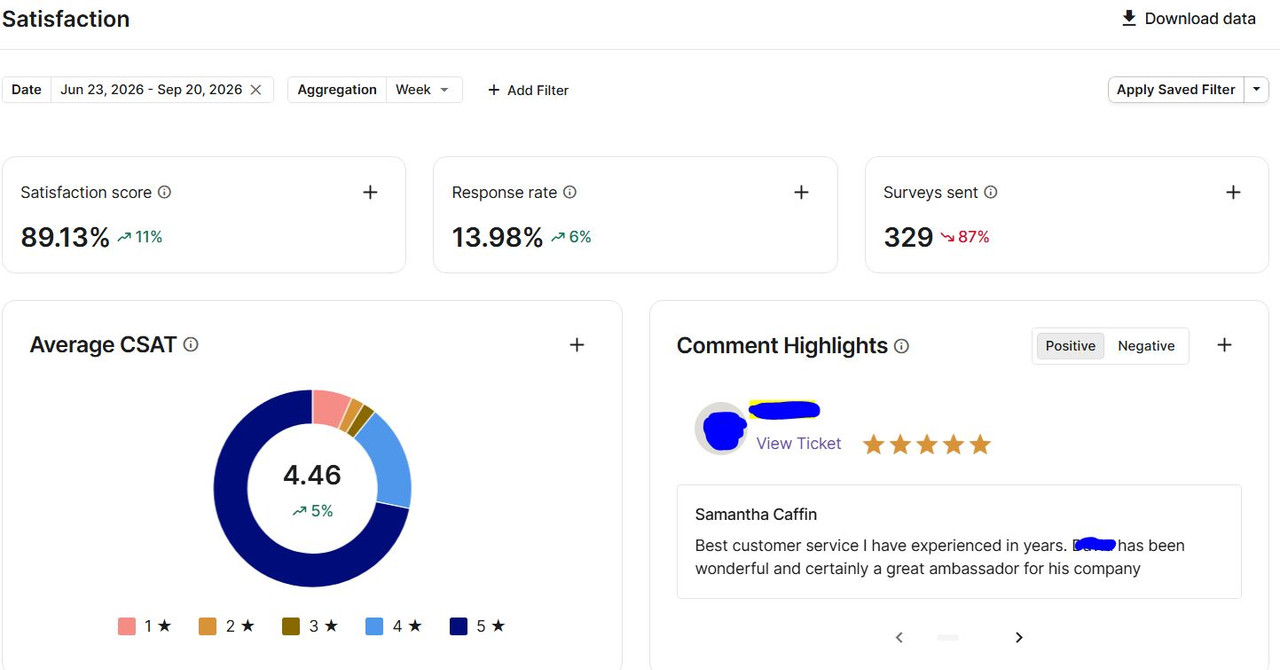
Task: Click plus icon on Comment Highlights card
Action: (1225, 345)
